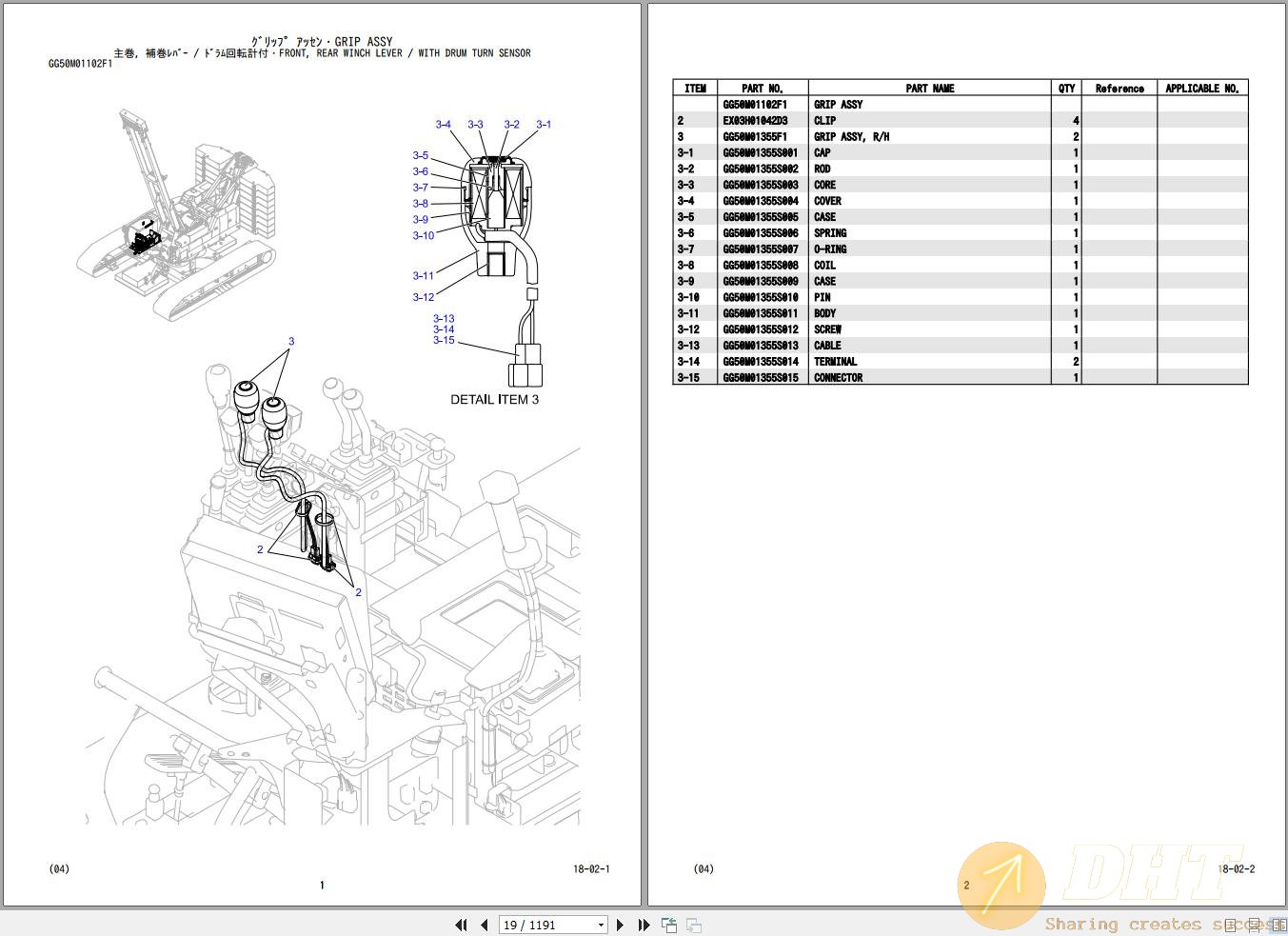Click the PART NO. column header
The height and width of the screenshot is (936, 1288).
[762, 88]
